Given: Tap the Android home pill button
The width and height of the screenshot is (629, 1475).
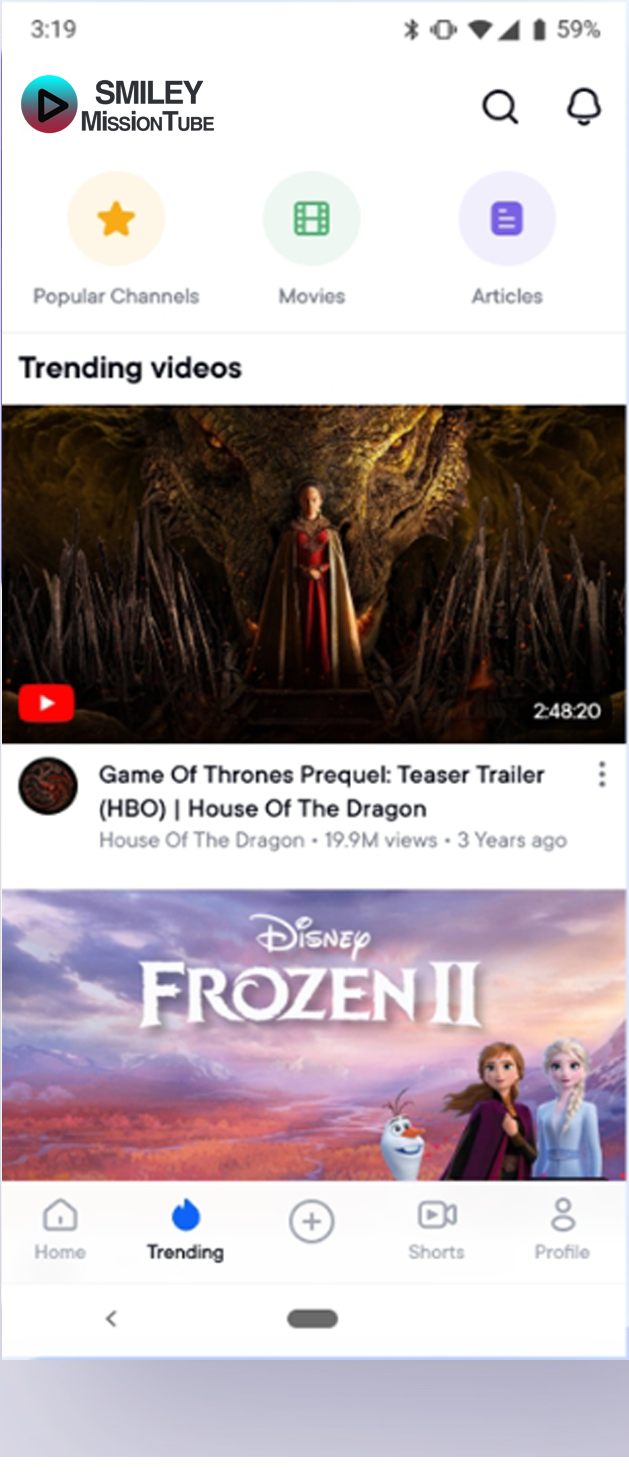Looking at the screenshot, I should pos(312,1319).
